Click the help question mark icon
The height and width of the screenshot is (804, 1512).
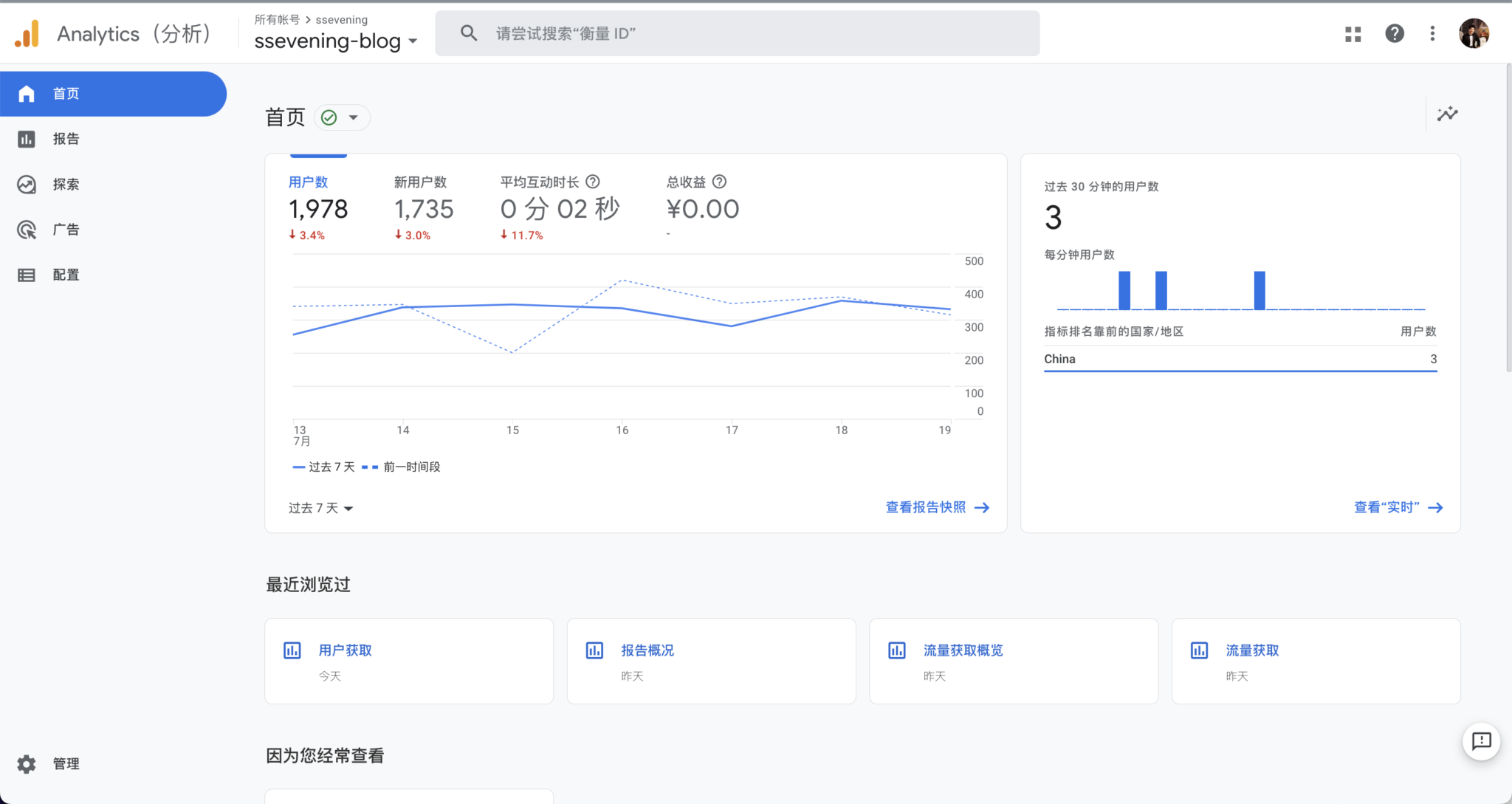tap(1394, 34)
